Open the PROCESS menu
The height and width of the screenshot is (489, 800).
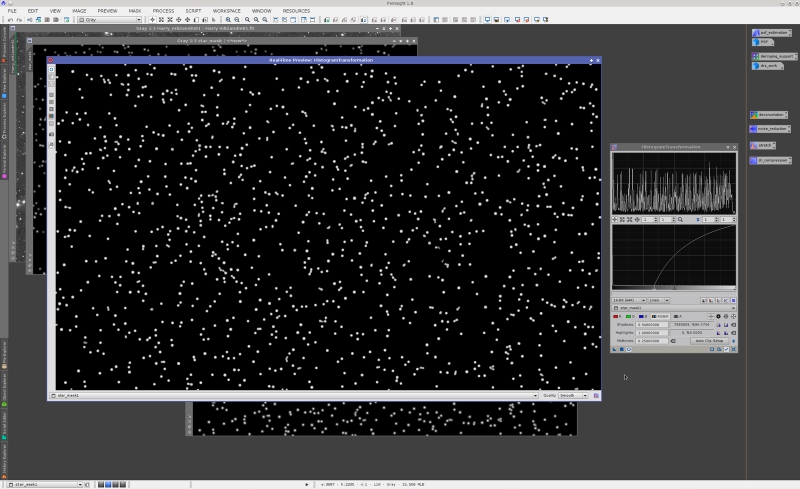[x=163, y=11]
